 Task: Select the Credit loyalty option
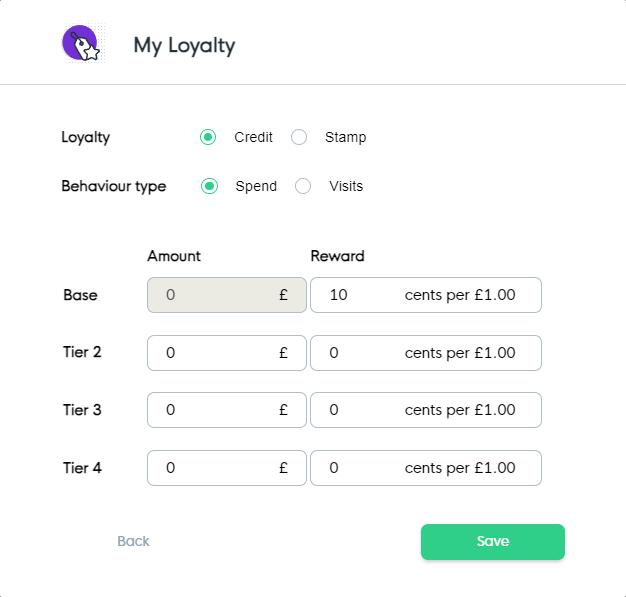tap(208, 138)
